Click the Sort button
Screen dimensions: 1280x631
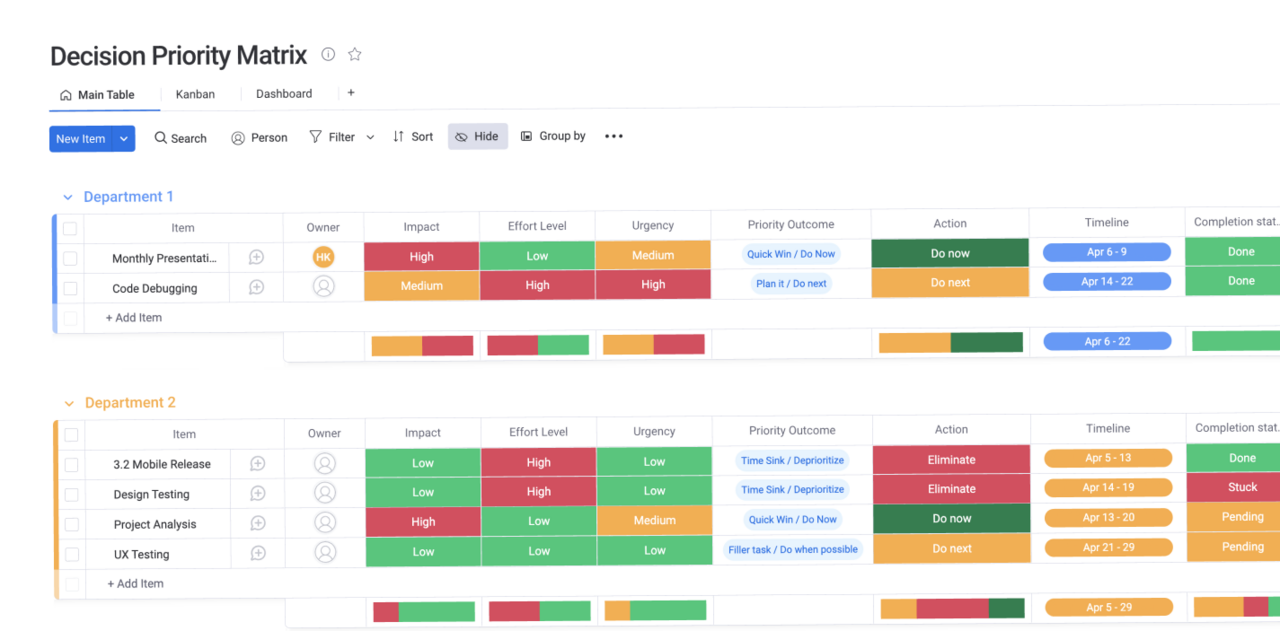click(413, 137)
